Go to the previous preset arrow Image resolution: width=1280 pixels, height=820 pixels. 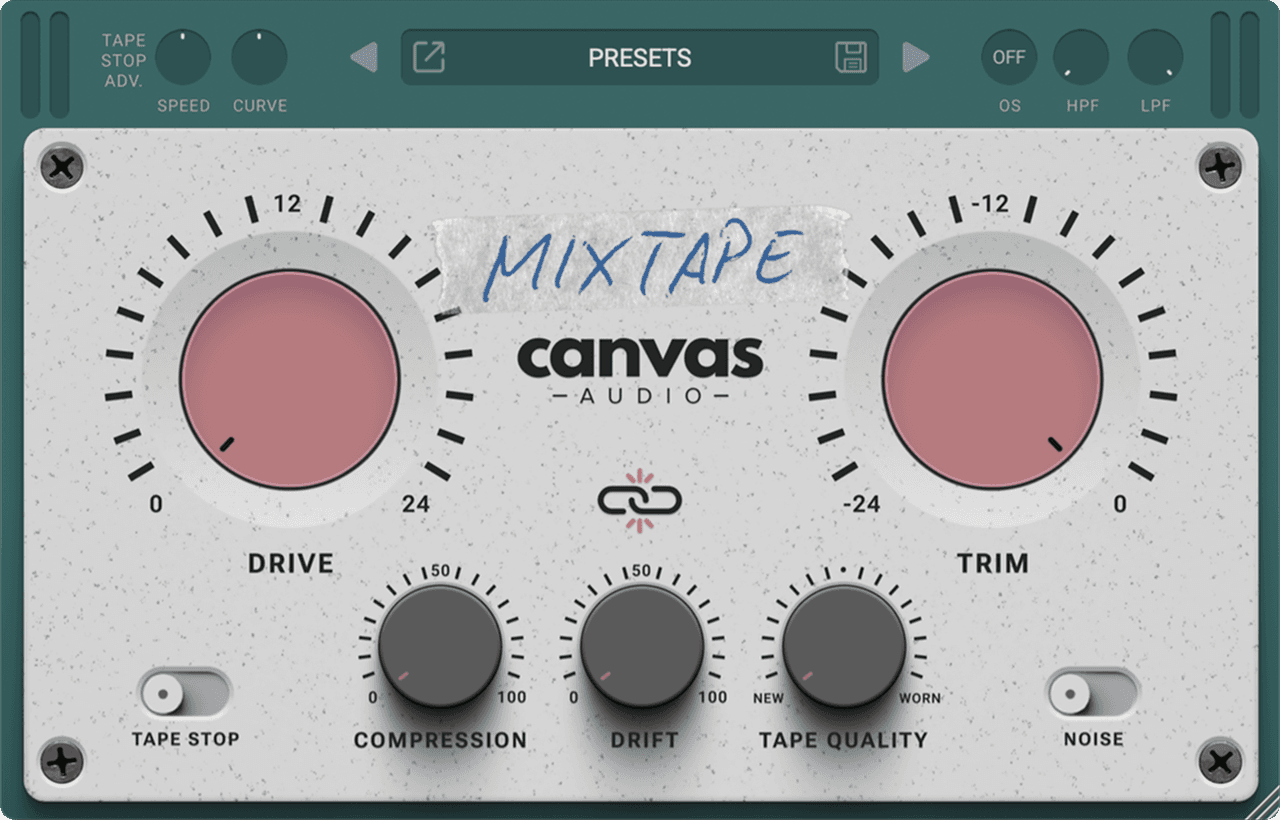coord(364,57)
